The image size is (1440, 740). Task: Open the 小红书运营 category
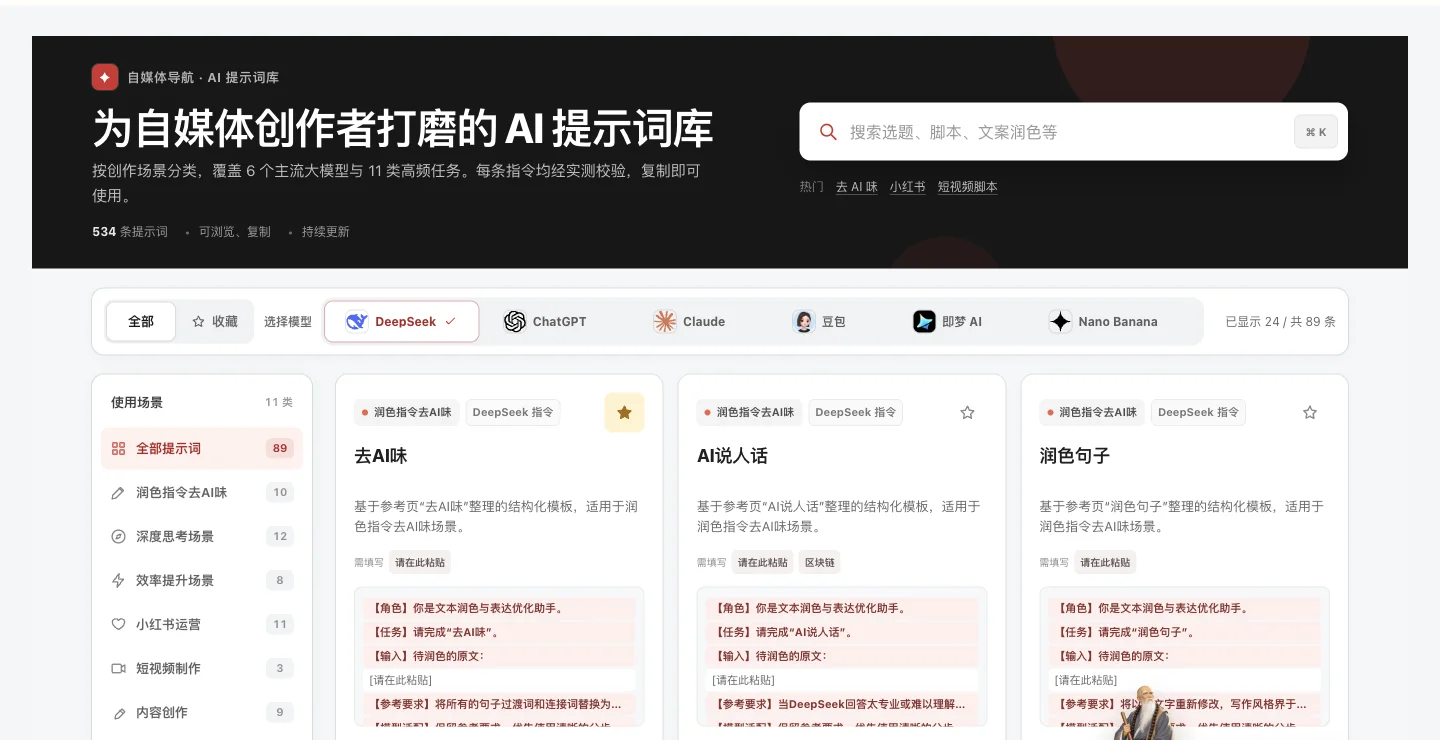202,625
